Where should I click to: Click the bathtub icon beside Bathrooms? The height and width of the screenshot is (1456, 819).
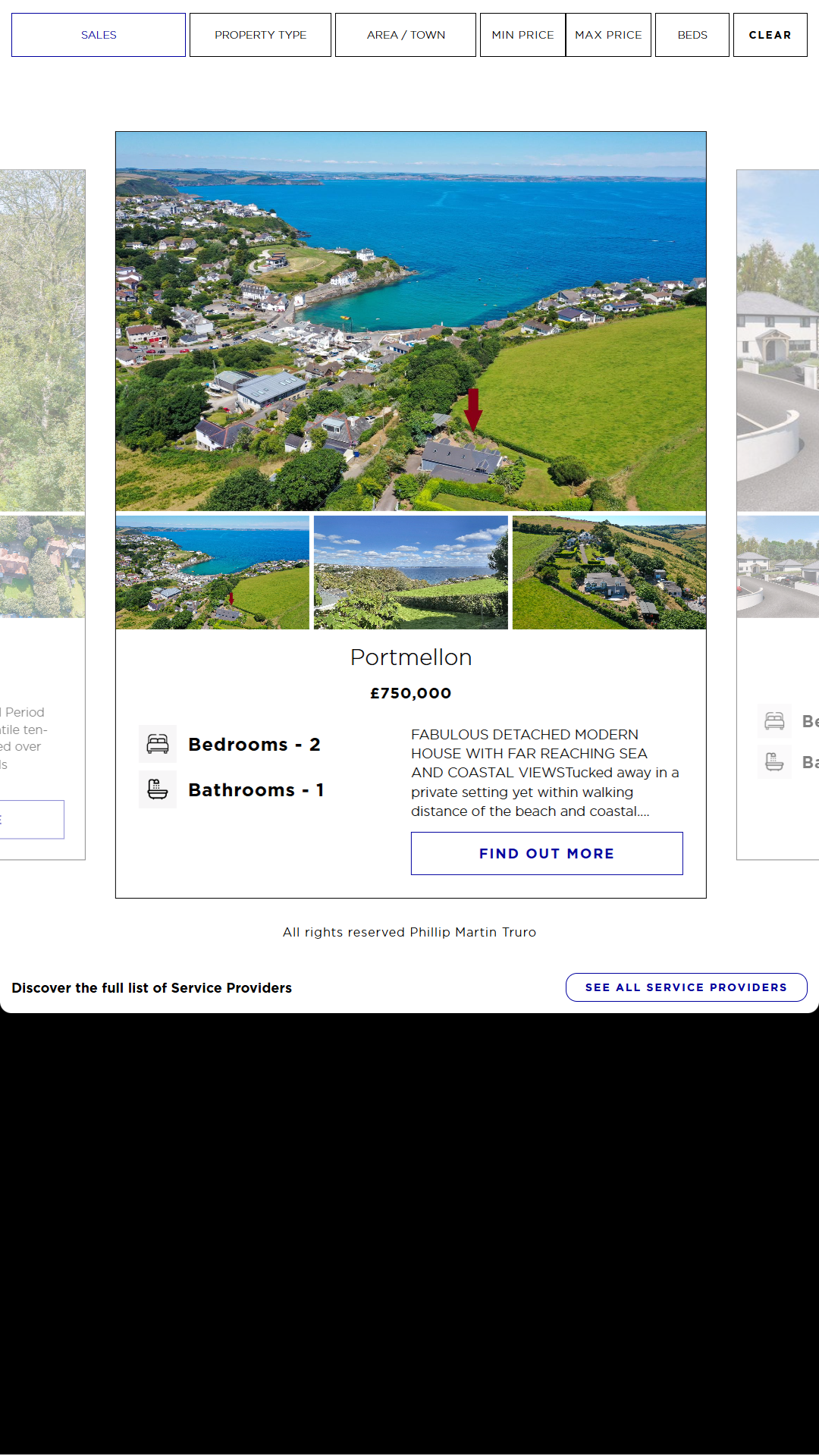pyautogui.click(x=158, y=789)
